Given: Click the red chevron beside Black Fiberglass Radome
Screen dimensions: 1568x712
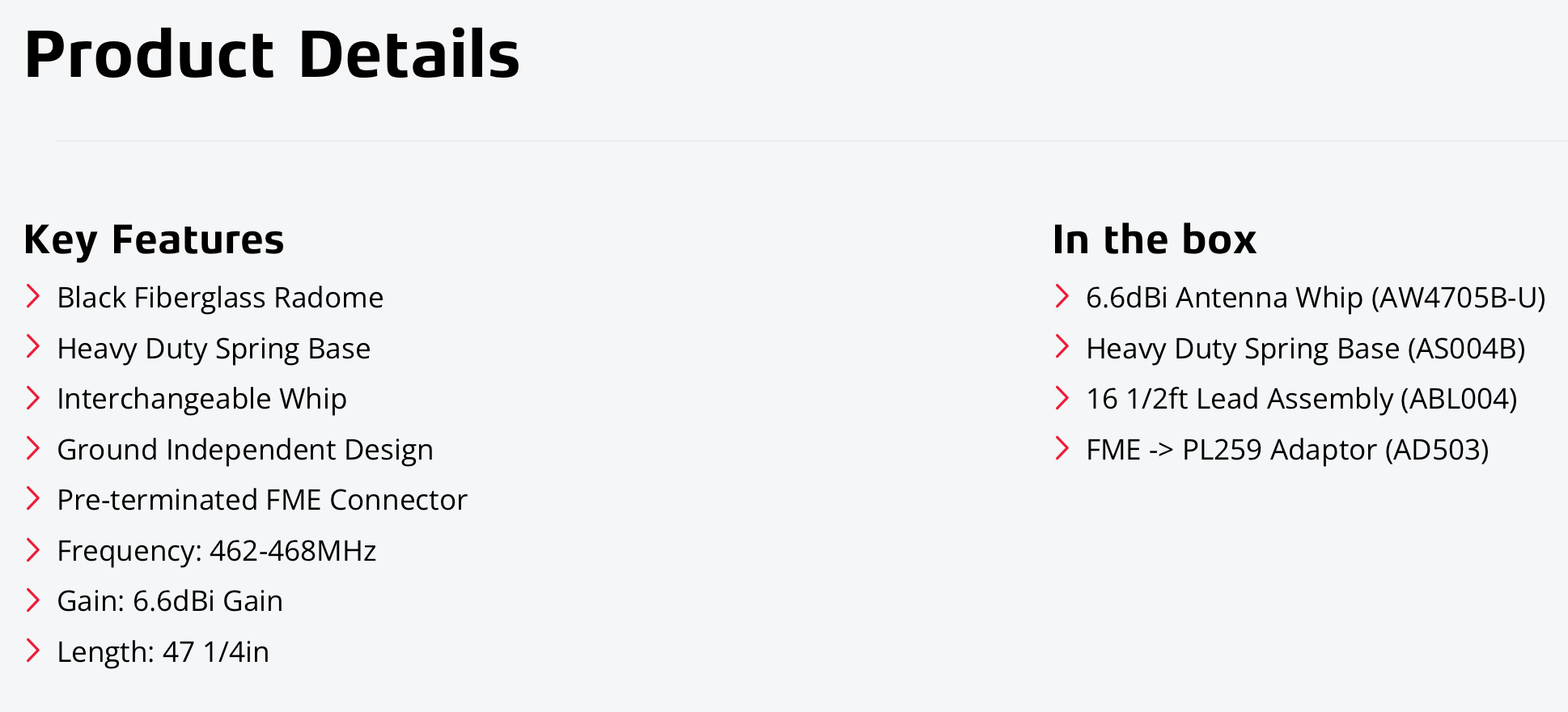Looking at the screenshot, I should 33,296.
